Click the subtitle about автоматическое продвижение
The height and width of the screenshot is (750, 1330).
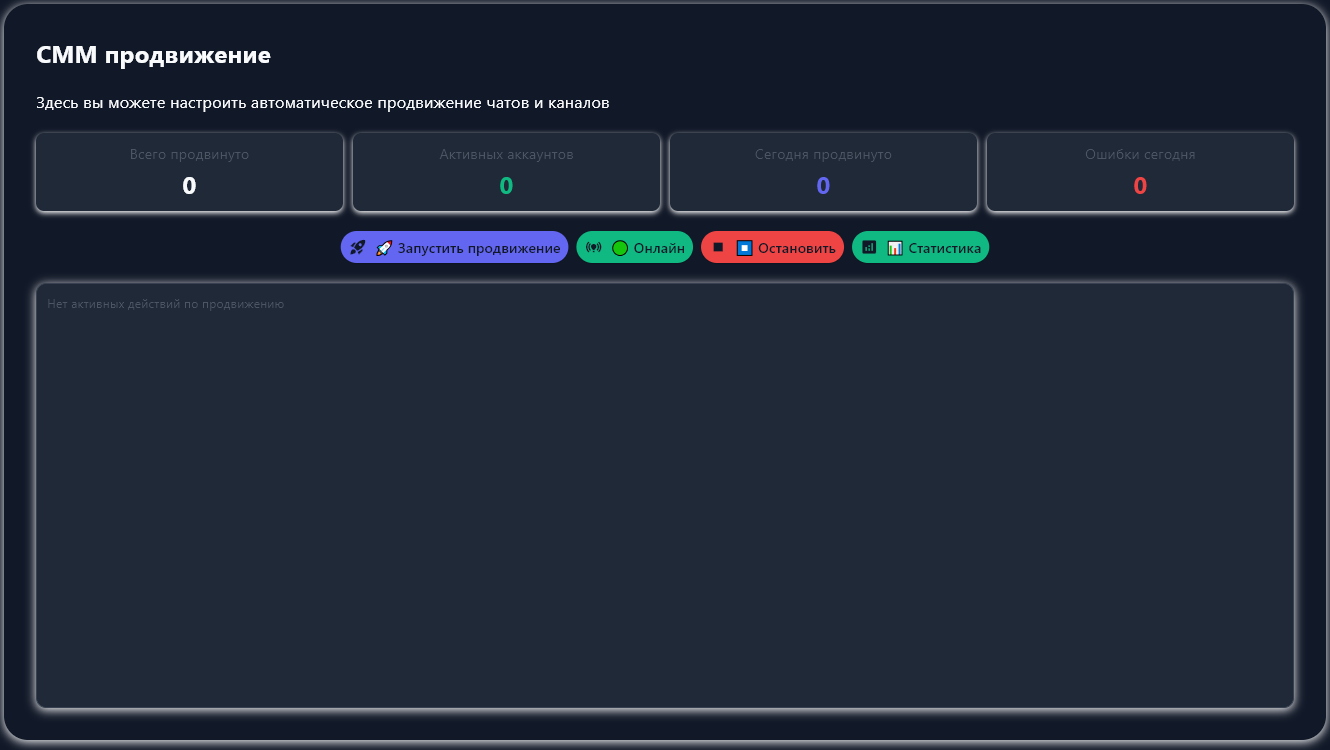tap(322, 103)
